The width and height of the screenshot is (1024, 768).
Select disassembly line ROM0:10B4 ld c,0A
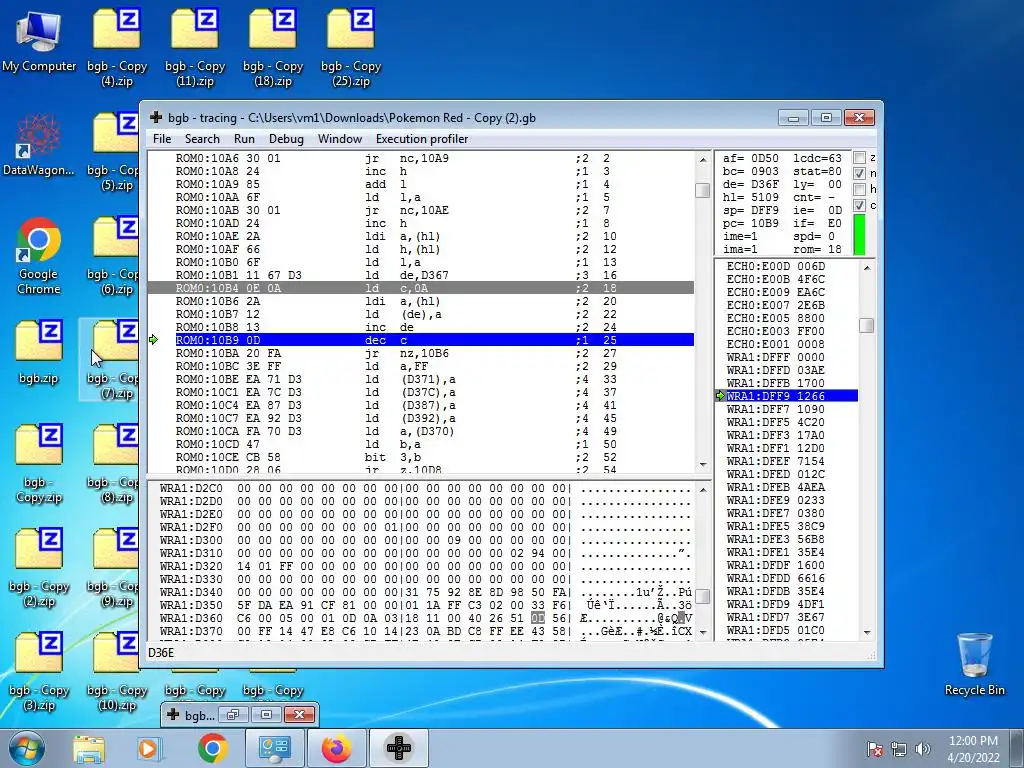click(x=421, y=288)
